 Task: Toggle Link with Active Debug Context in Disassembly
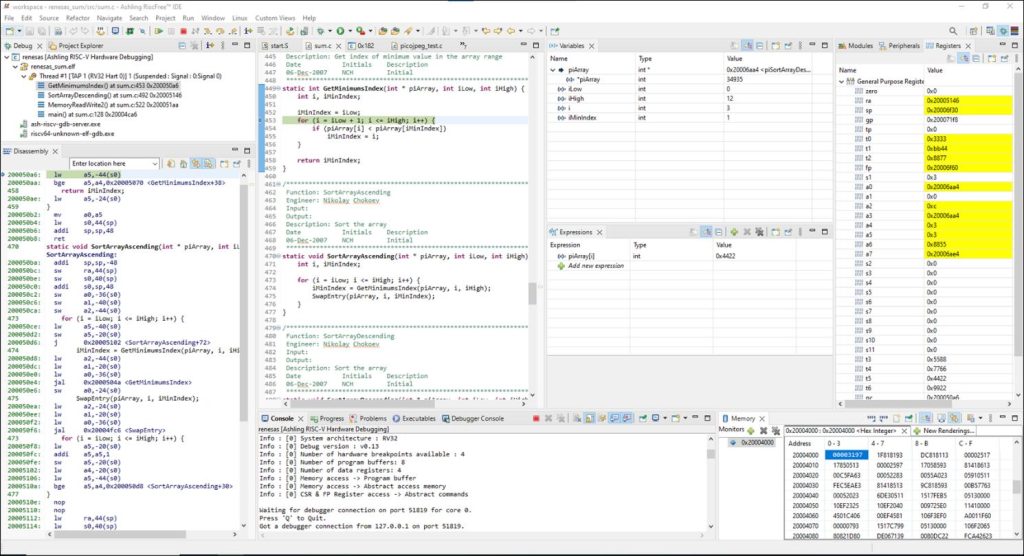(196, 163)
